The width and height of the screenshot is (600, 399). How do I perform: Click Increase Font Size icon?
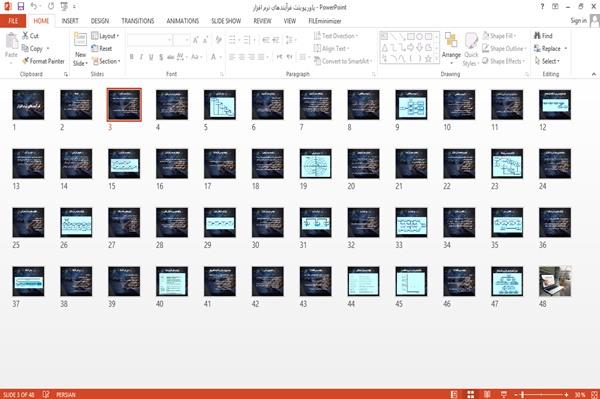point(196,40)
